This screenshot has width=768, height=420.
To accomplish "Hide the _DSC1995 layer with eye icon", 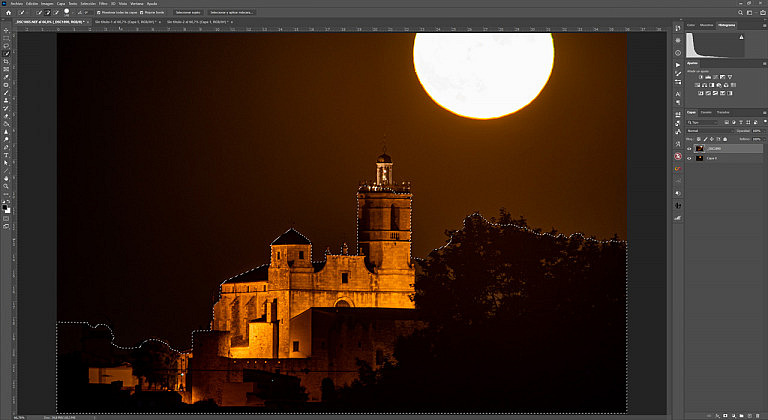I will tap(690, 148).
